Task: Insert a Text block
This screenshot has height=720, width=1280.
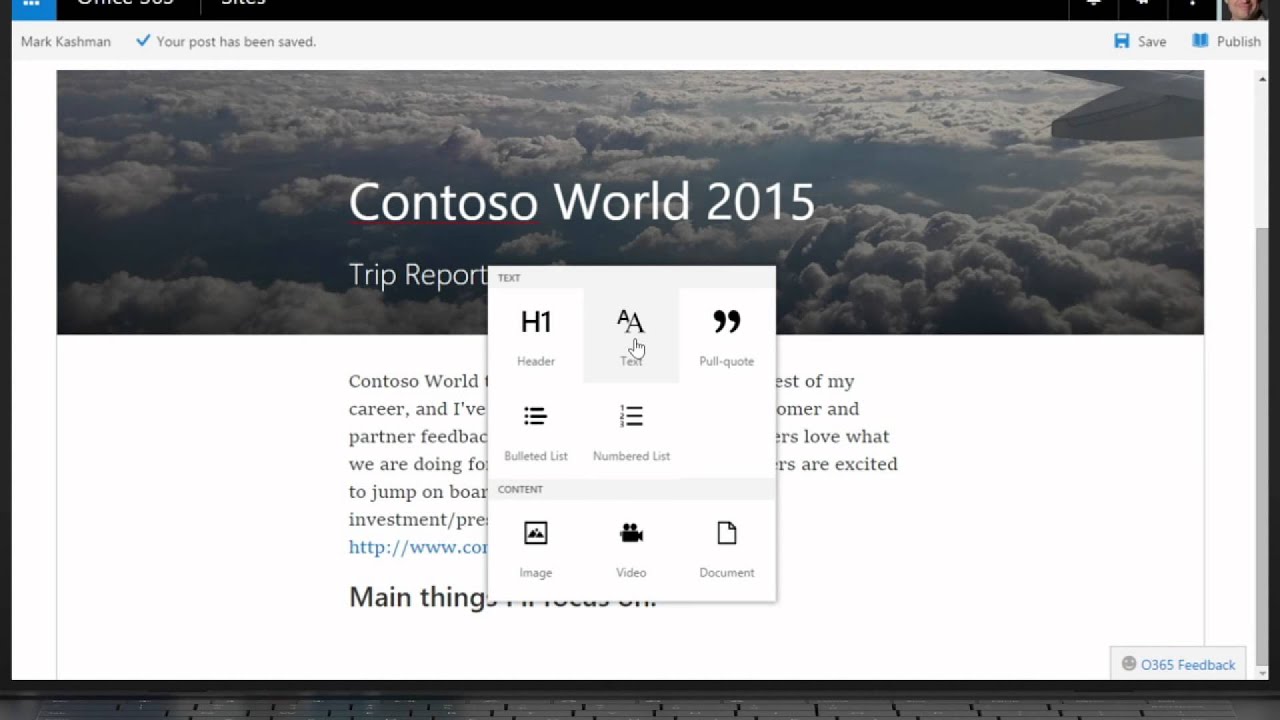Action: tap(631, 336)
